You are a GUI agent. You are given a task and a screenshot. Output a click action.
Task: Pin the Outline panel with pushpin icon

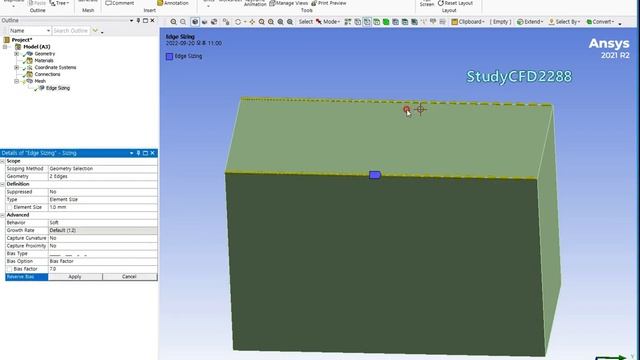(138, 20)
